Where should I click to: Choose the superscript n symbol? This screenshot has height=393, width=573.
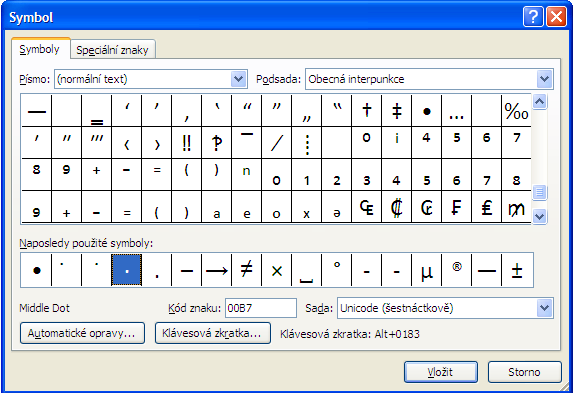pos(247,175)
